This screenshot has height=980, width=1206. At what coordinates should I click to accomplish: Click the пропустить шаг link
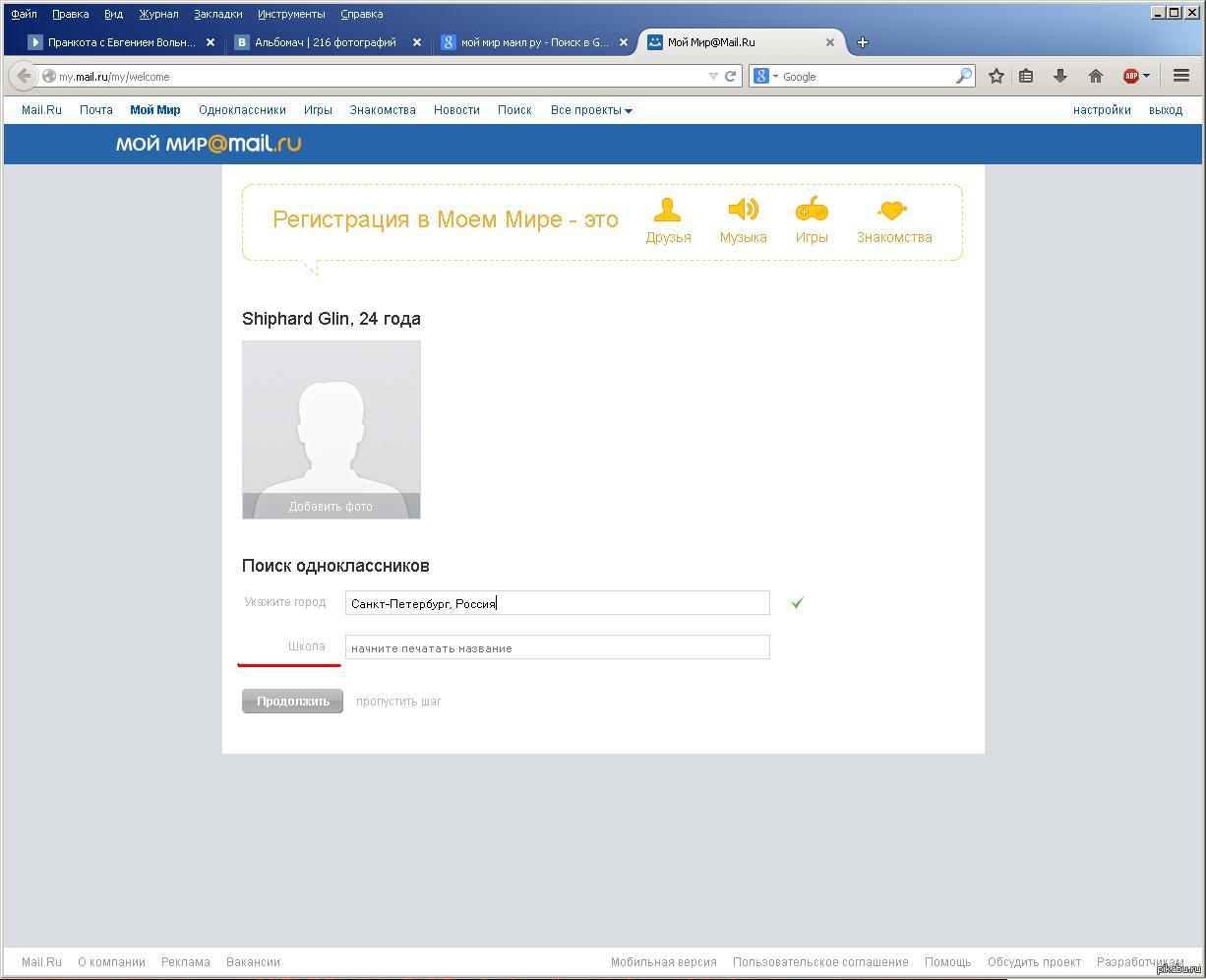[x=398, y=702]
